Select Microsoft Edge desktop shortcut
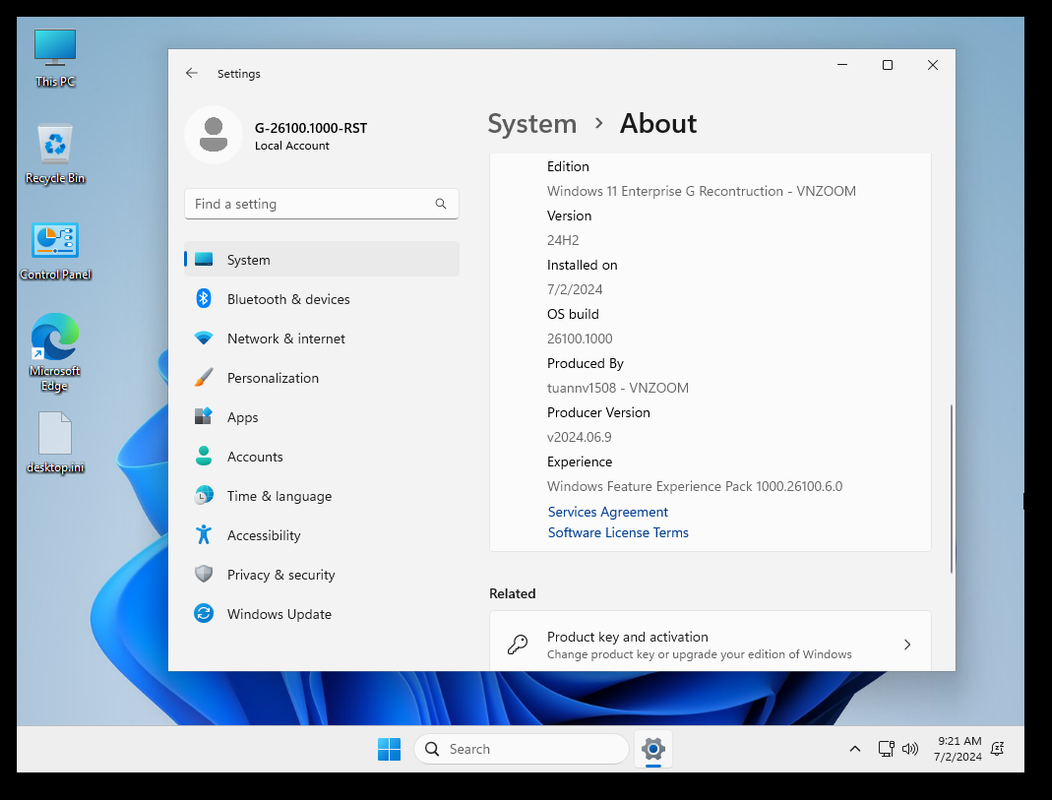This screenshot has width=1052, height=800. point(55,353)
